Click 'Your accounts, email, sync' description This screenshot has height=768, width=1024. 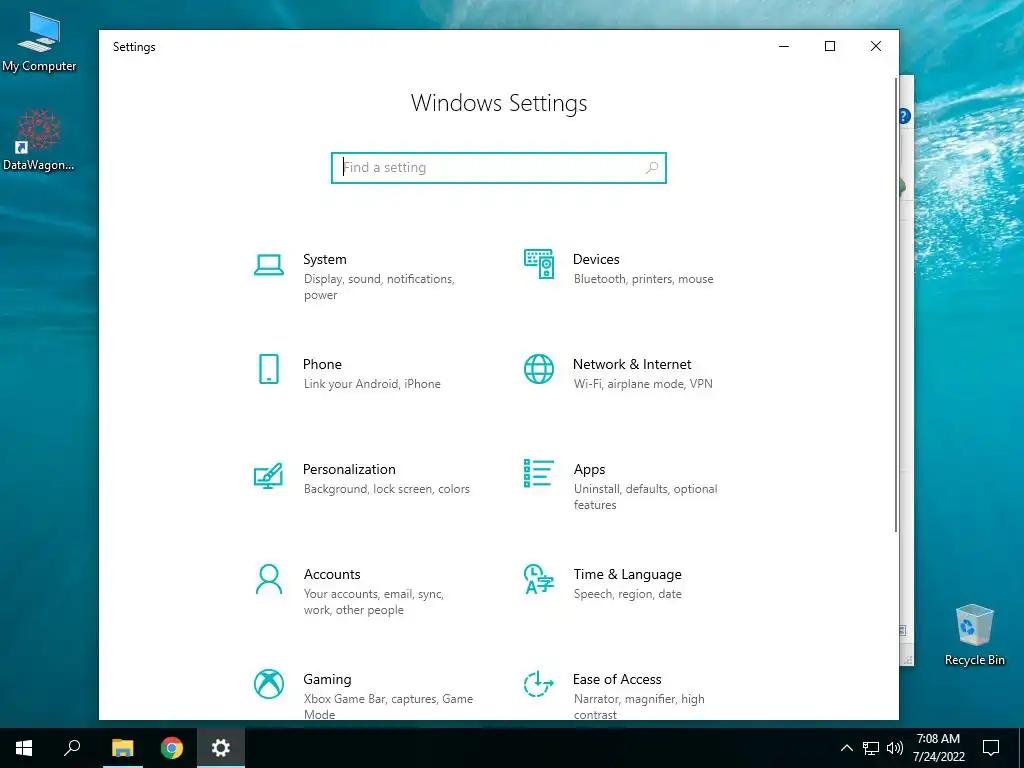pos(374,602)
